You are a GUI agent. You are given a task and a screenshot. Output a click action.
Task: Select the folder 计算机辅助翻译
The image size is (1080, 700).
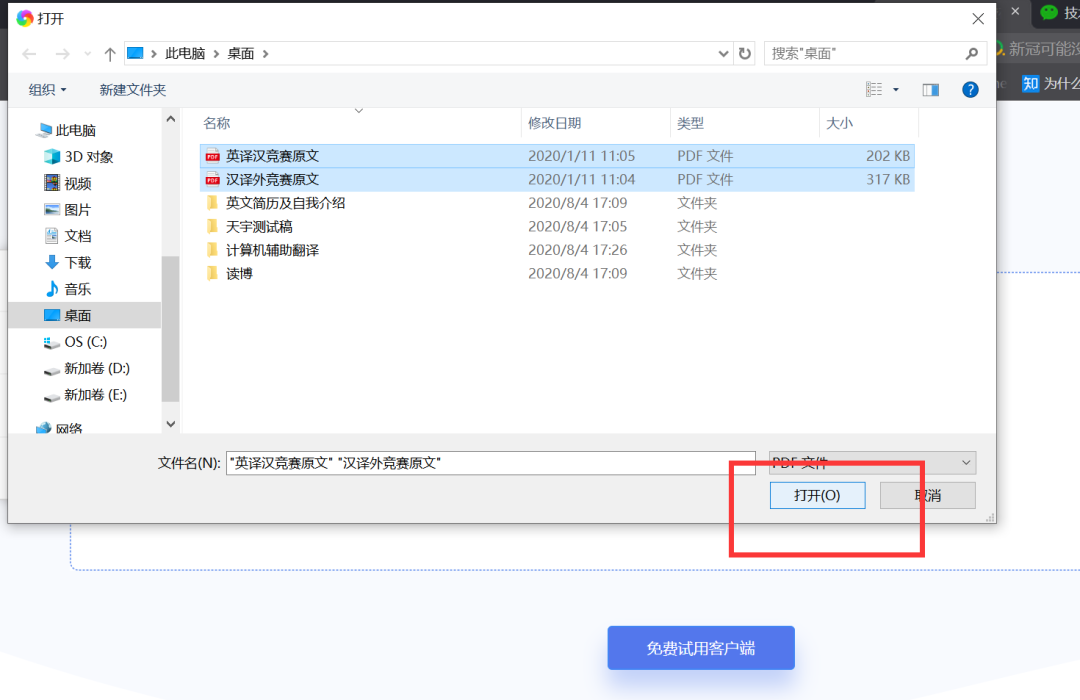pyautogui.click(x=272, y=249)
